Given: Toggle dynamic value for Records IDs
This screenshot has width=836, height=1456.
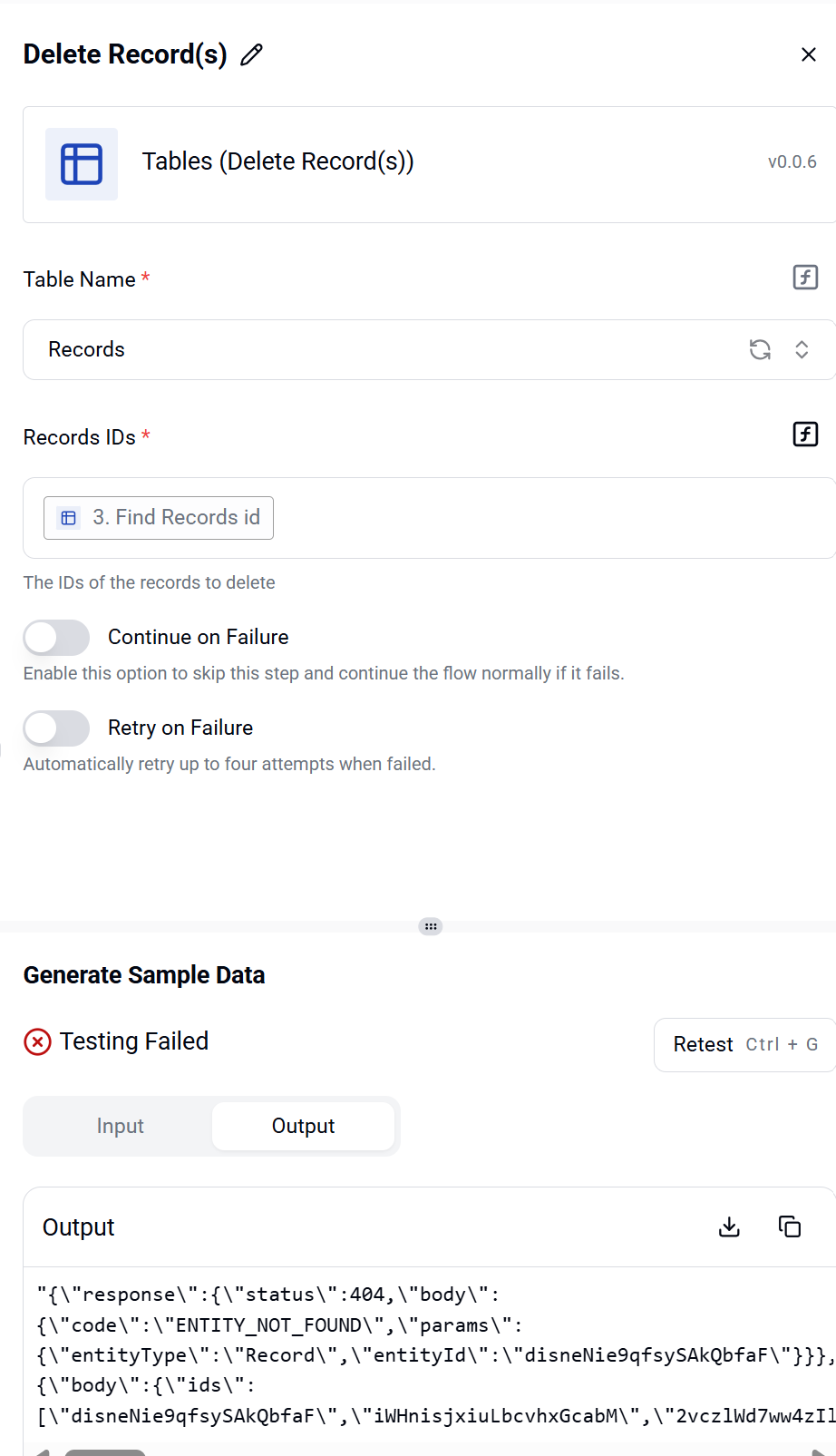Looking at the screenshot, I should (x=805, y=434).
